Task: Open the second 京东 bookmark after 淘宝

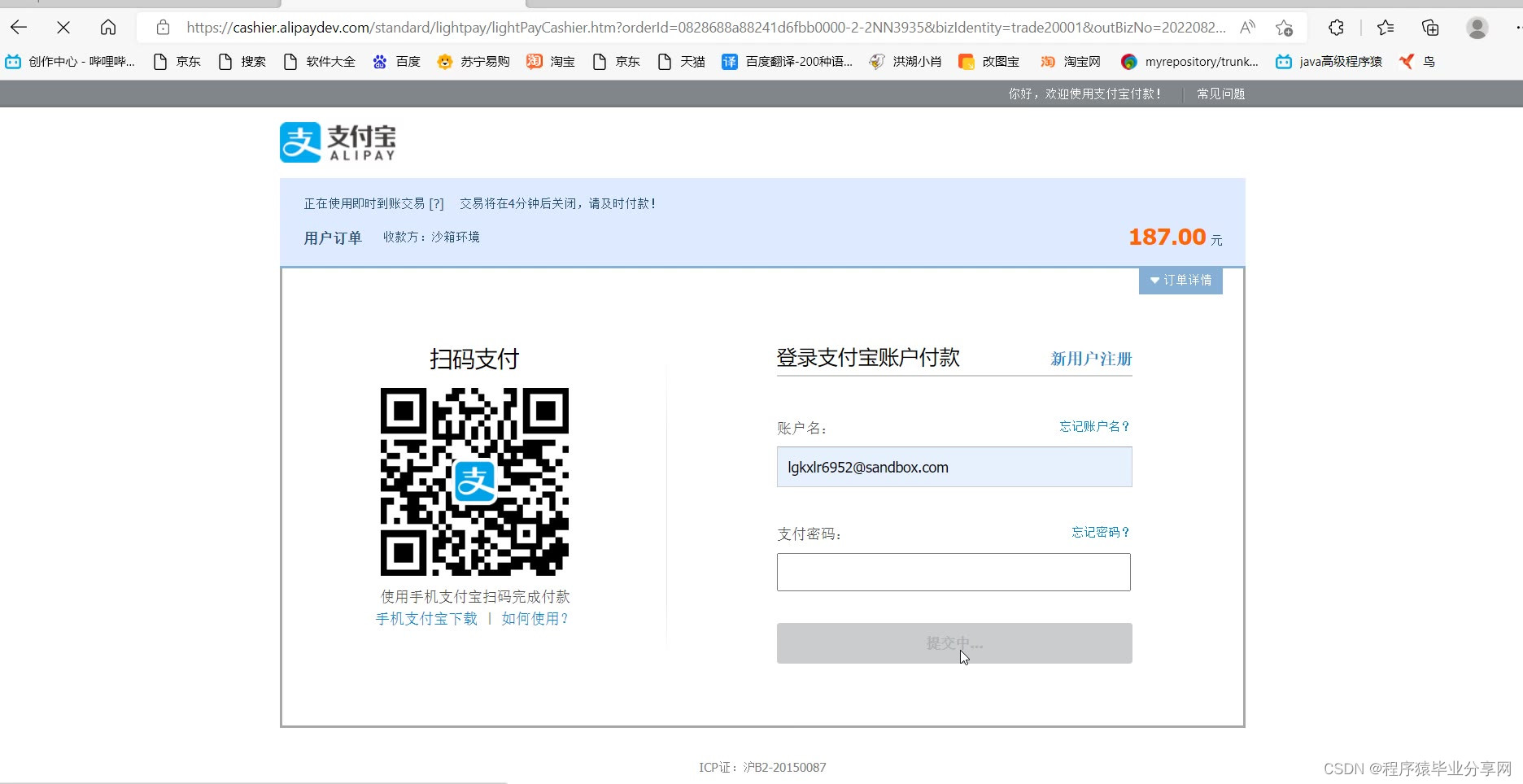Action: pos(616,62)
